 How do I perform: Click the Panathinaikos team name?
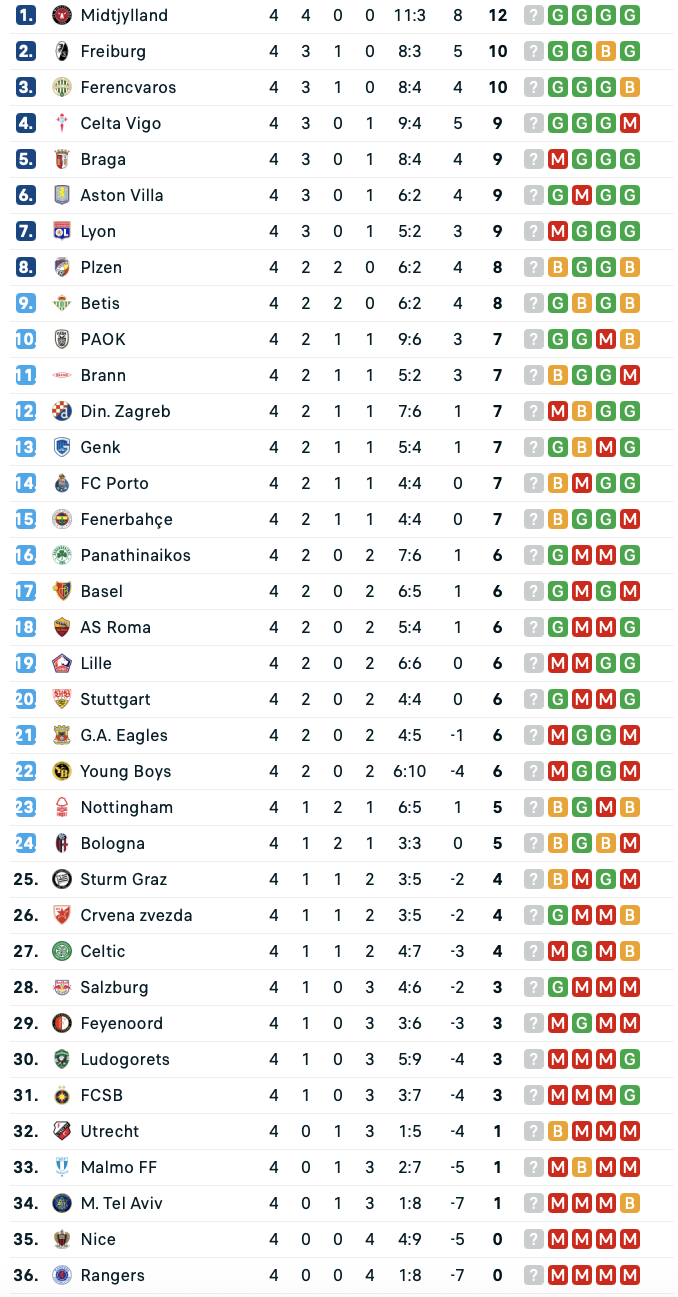135,555
